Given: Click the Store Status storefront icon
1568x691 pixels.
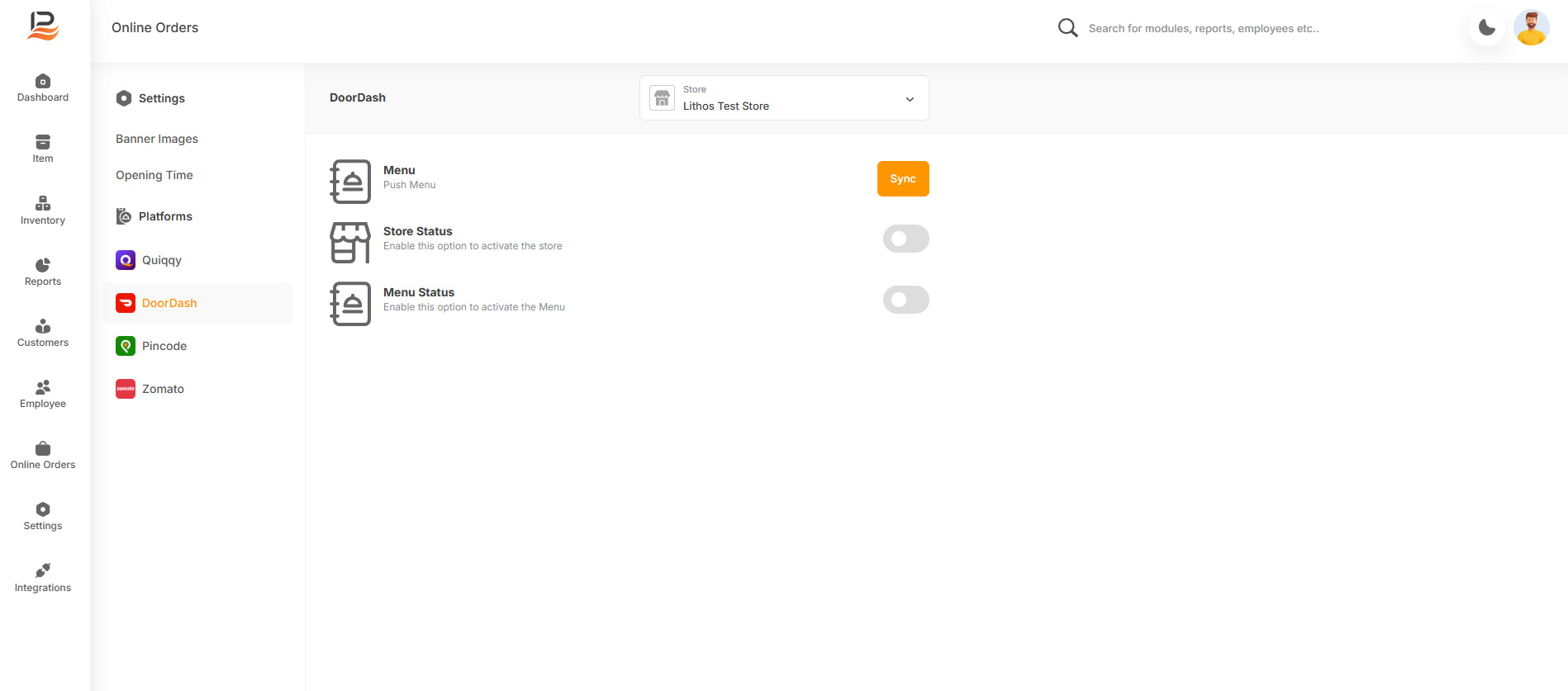Looking at the screenshot, I should 350,243.
